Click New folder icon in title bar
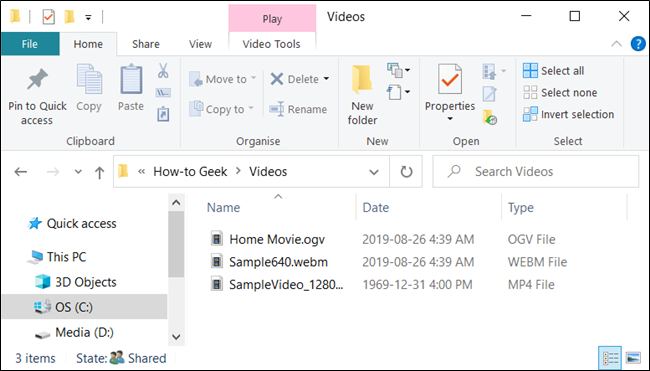650x371 pixels. click(69, 17)
